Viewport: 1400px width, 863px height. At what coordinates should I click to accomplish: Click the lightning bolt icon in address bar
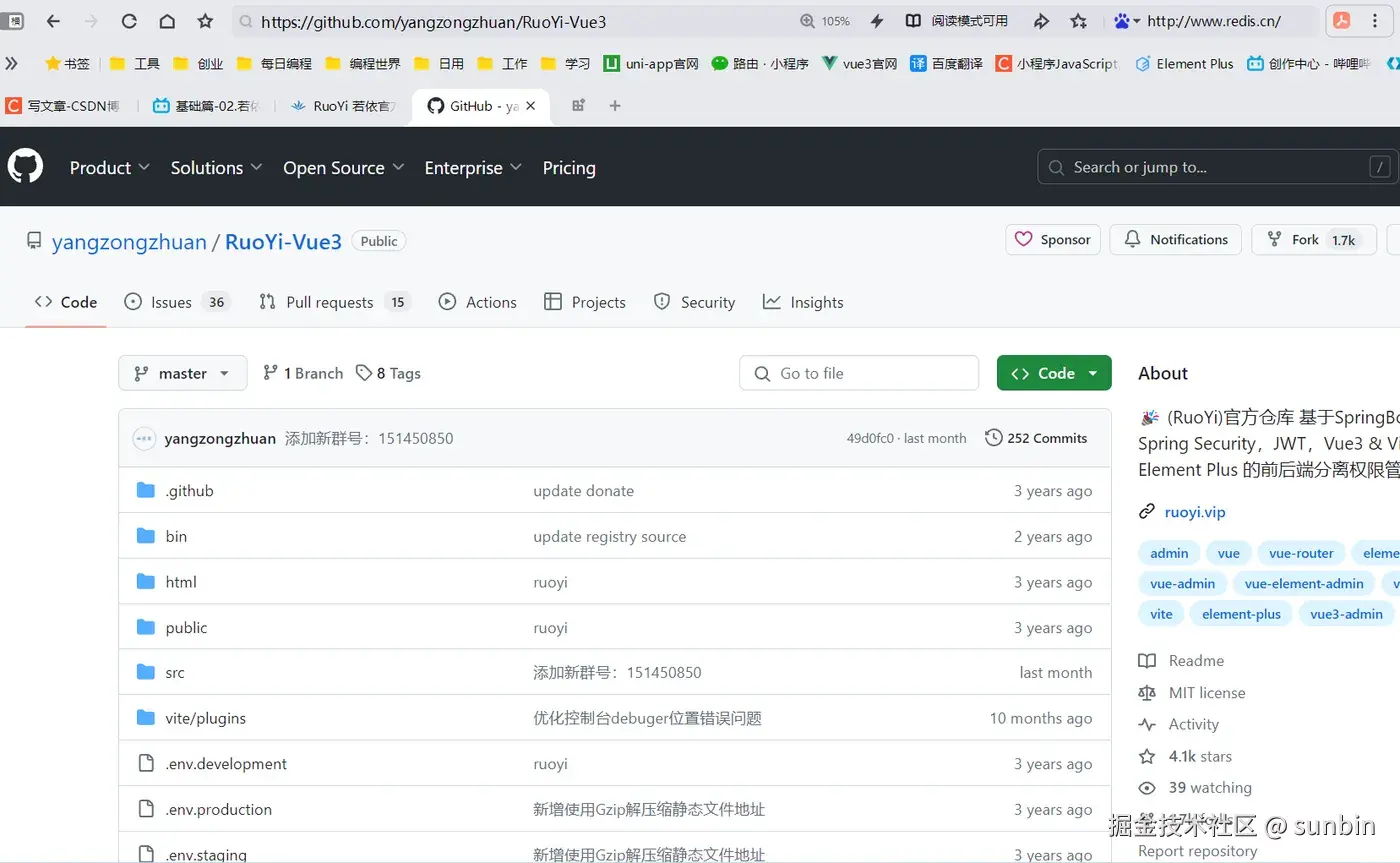click(x=877, y=21)
